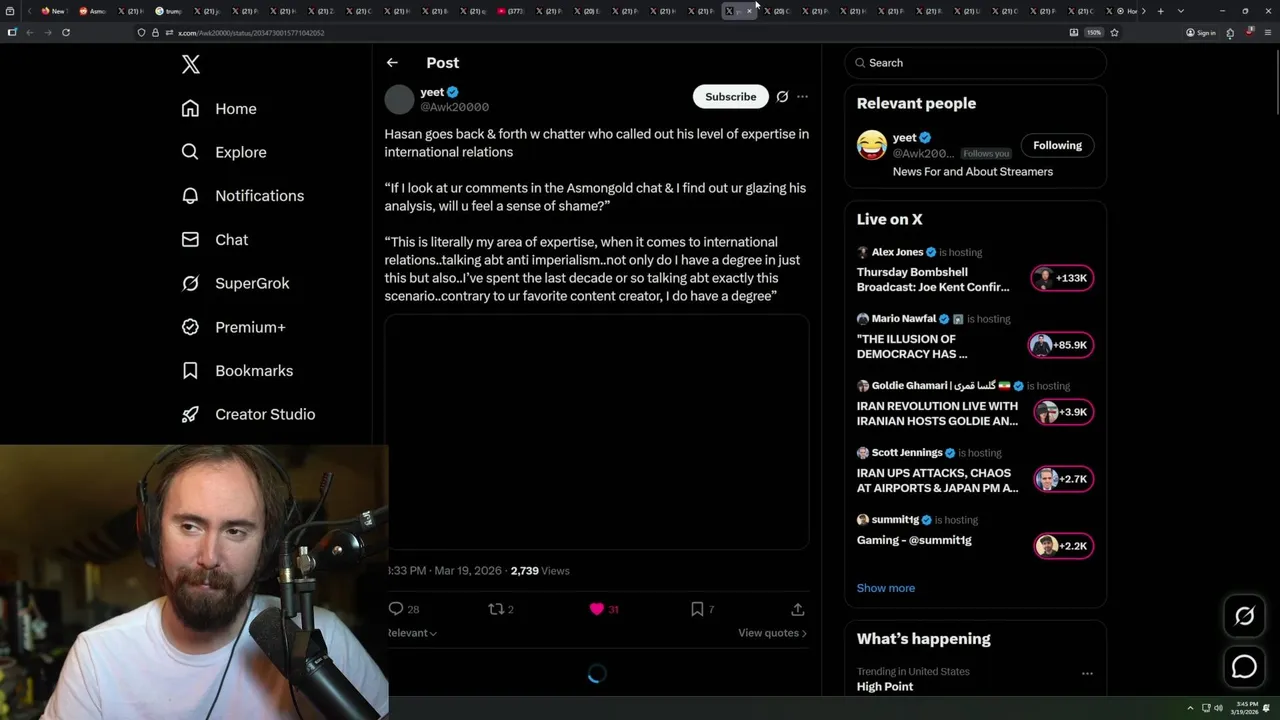Open Mario Nawfal's live broadcast
Screen dimensions: 1280x720
click(x=912, y=346)
